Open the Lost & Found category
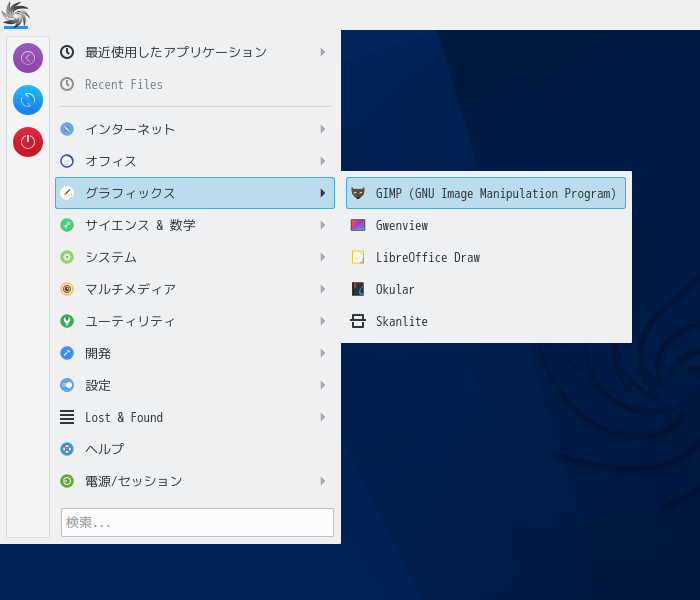The image size is (700, 600). point(195,417)
